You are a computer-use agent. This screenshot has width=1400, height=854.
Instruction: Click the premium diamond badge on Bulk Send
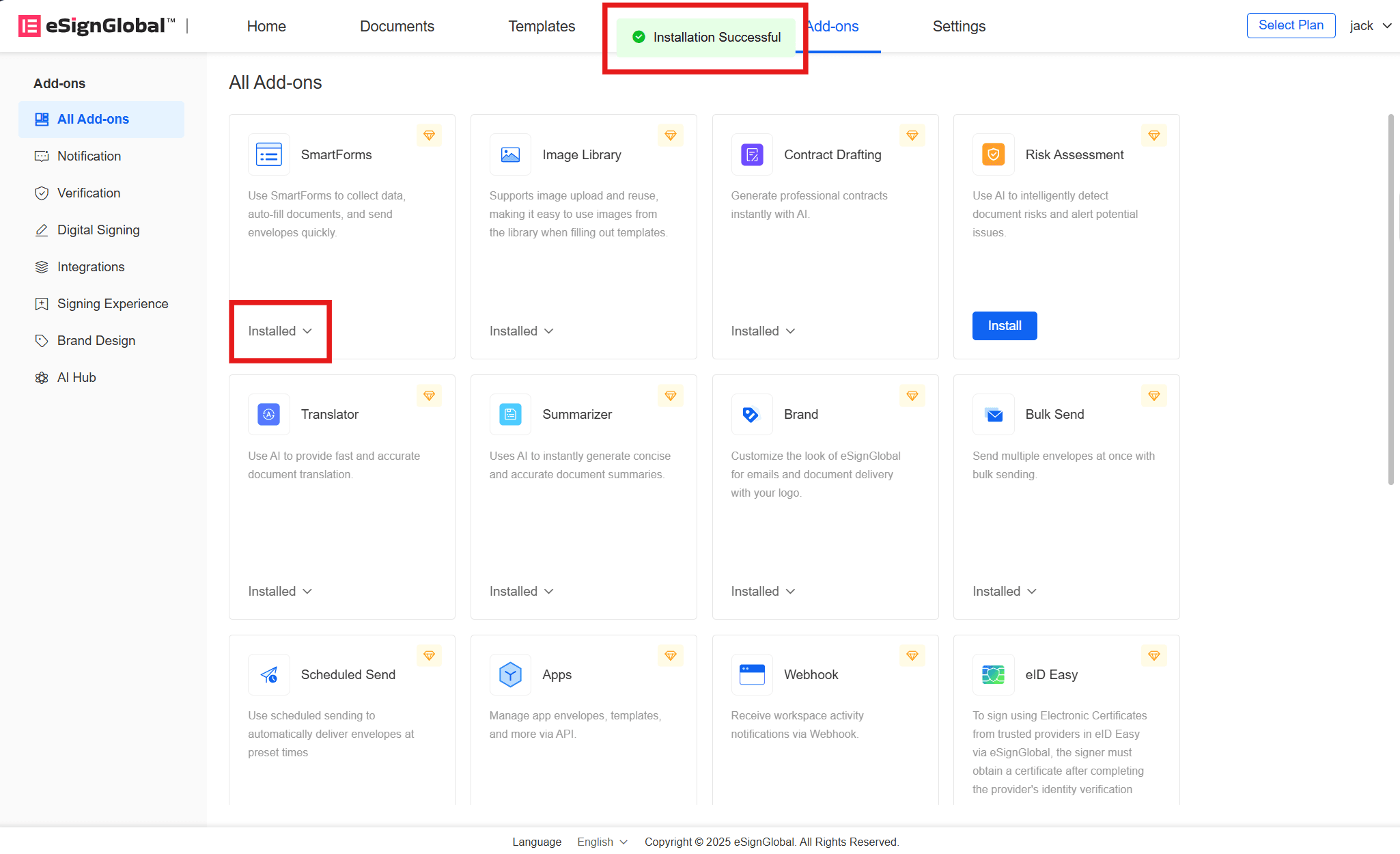[x=1154, y=396]
